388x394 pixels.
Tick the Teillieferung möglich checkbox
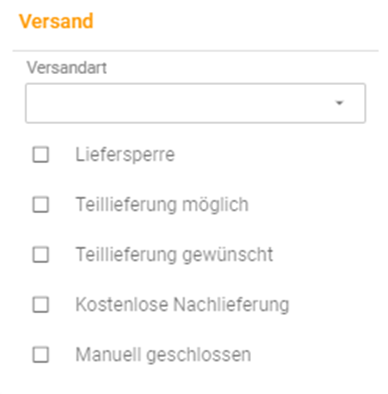click(x=41, y=205)
